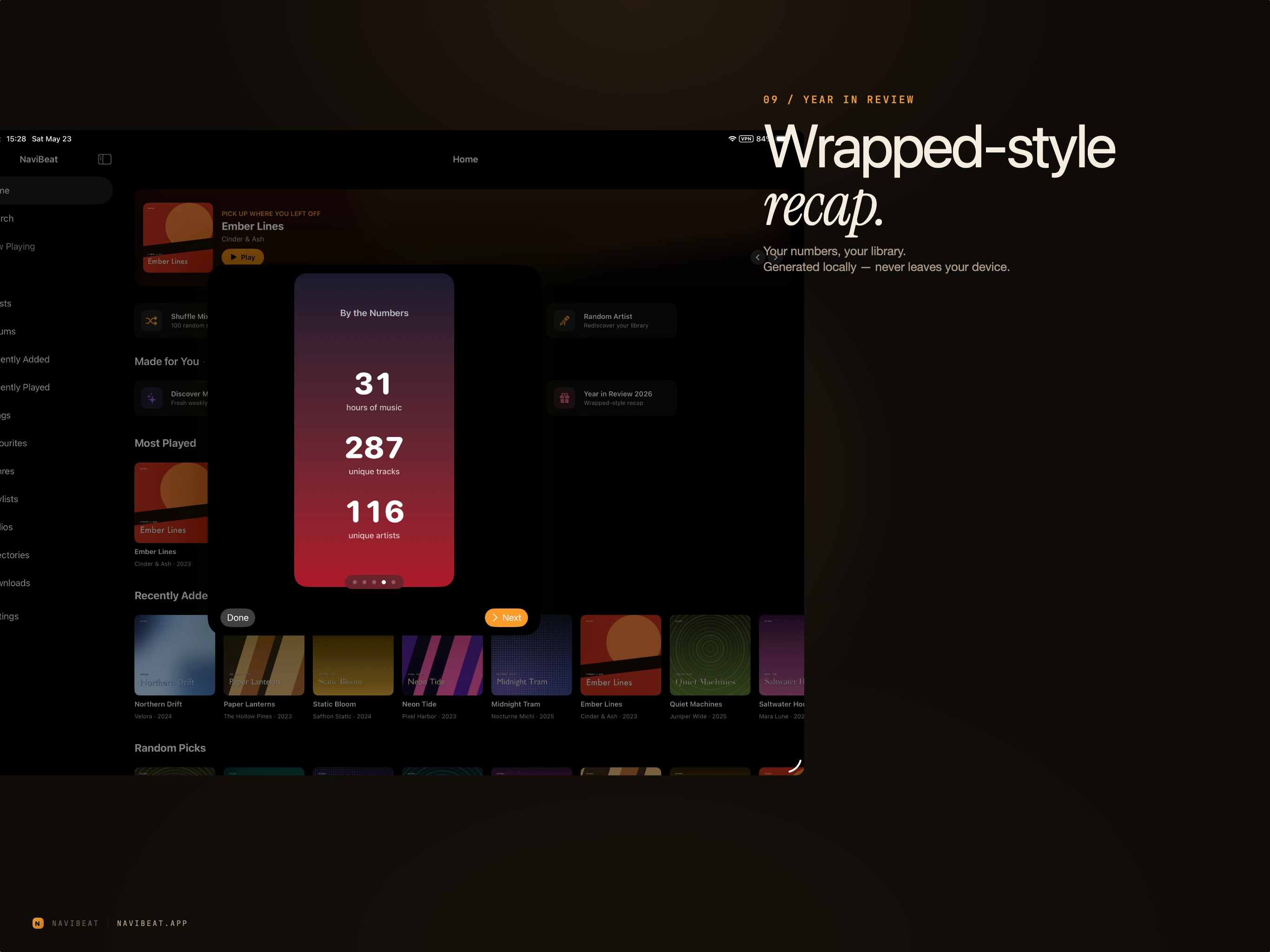Click the Next button in recap

tap(506, 618)
